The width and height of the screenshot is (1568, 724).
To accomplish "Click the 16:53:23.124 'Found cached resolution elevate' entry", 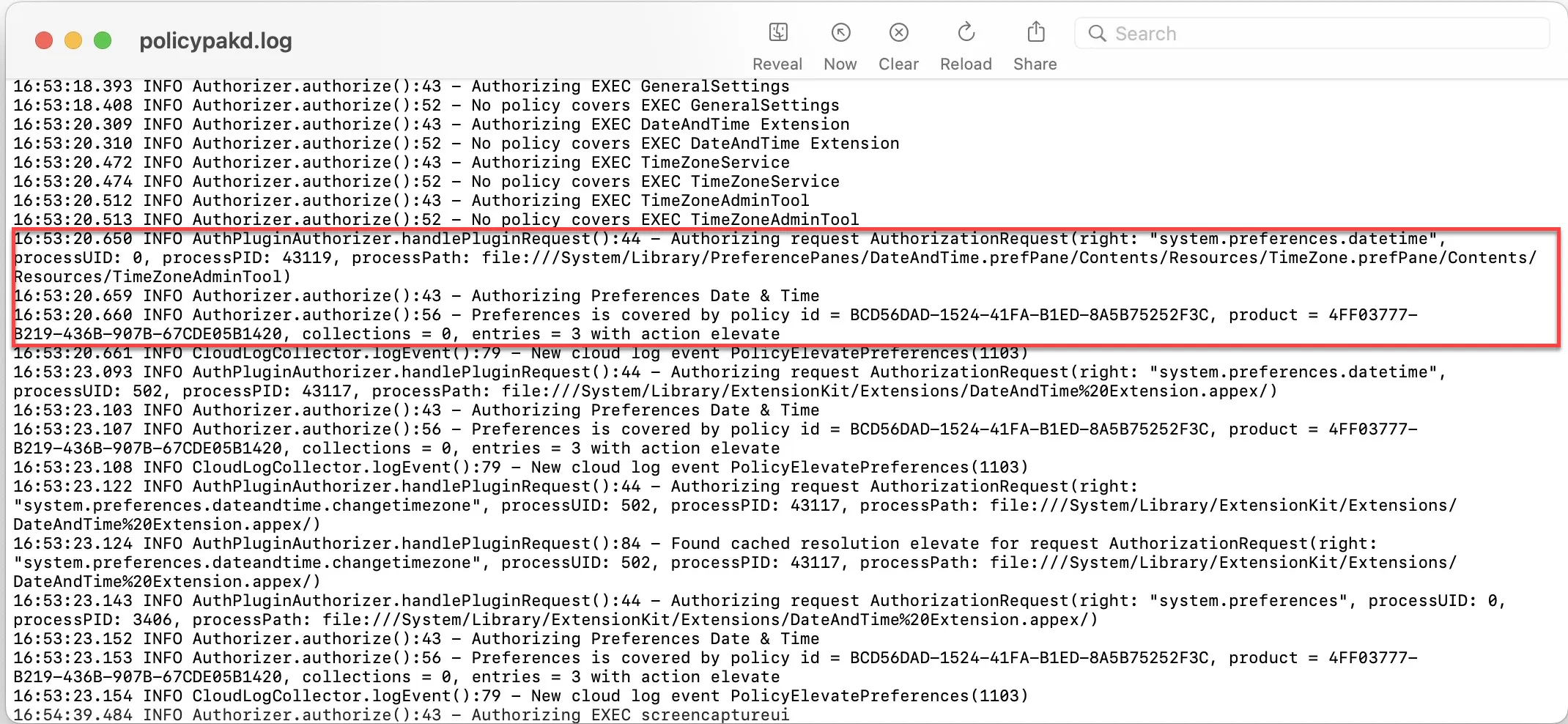I will [694, 544].
